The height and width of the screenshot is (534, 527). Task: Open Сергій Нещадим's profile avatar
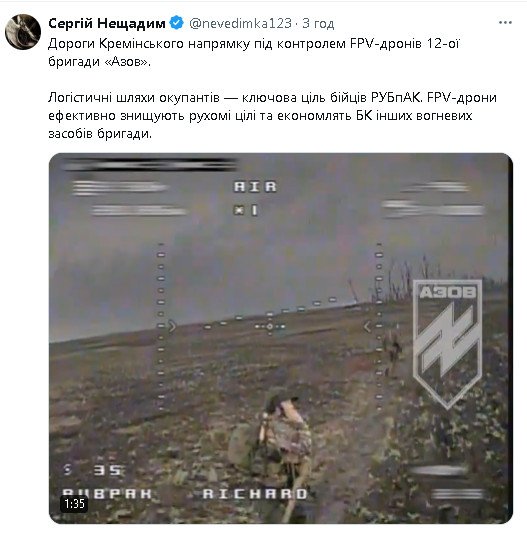tap(23, 32)
